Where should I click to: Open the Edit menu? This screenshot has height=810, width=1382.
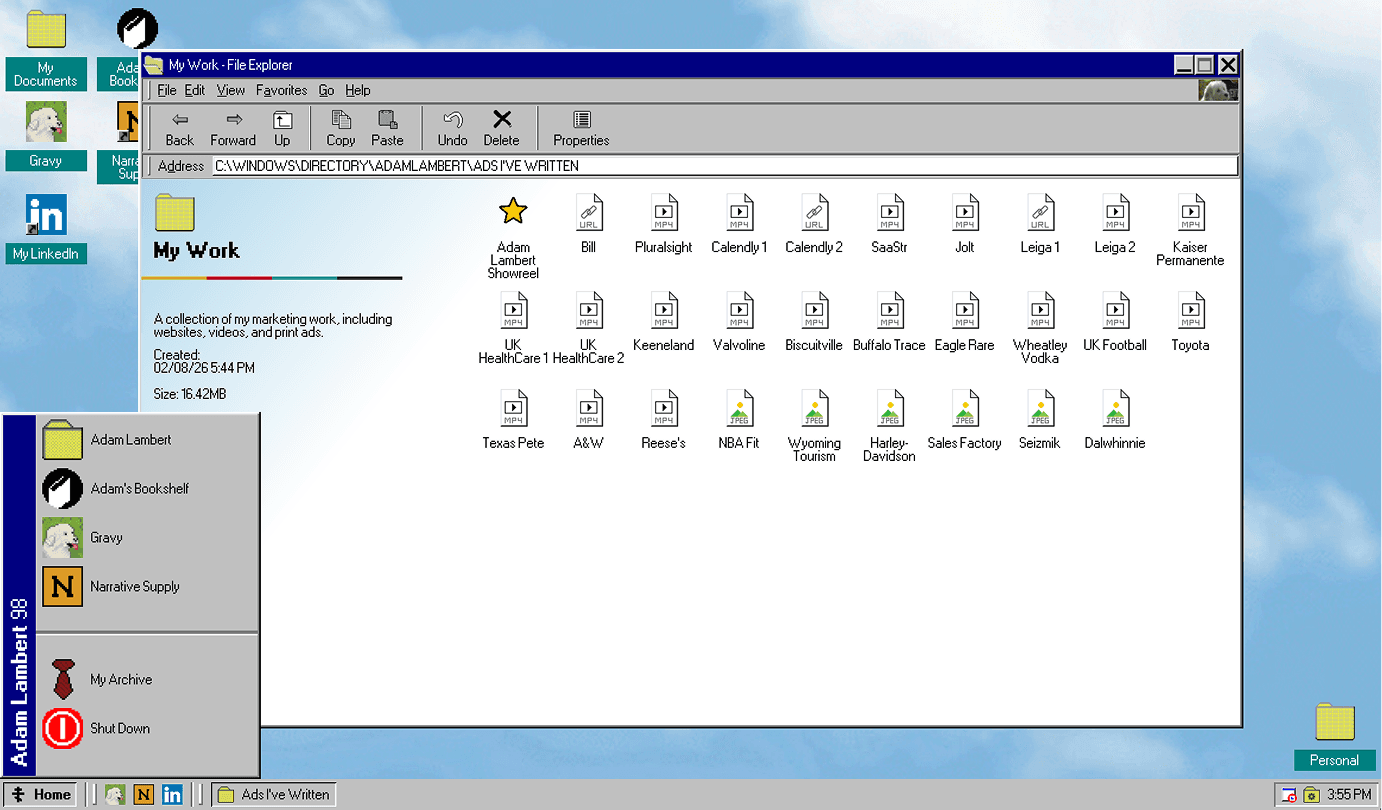(195, 90)
